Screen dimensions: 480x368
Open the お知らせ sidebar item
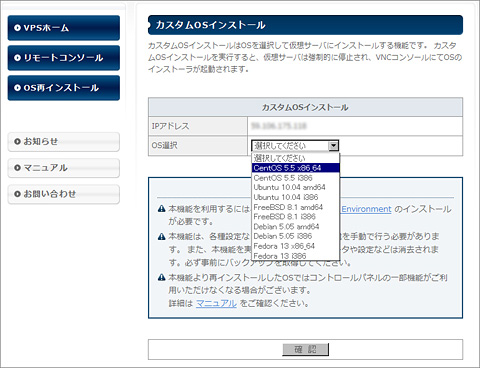64,142
